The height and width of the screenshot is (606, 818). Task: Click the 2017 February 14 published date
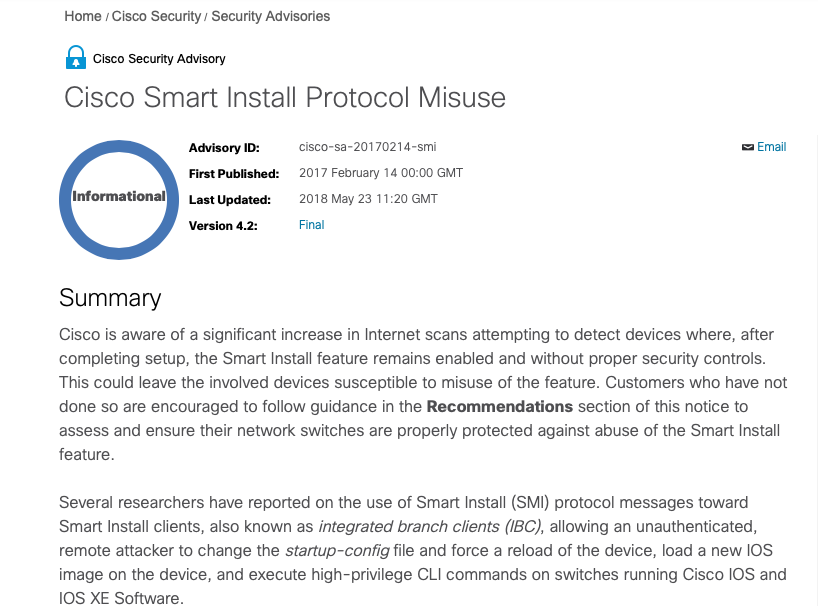(381, 173)
